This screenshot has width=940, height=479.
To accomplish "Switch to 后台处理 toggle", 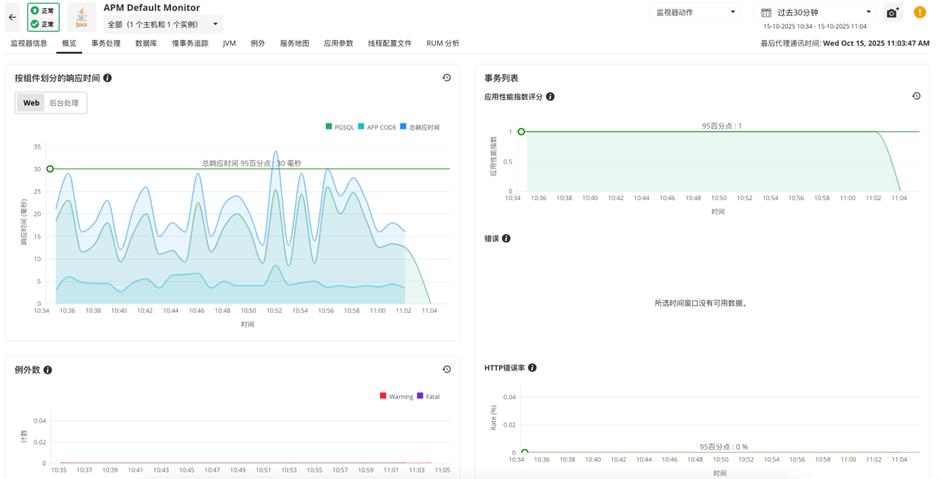I will pyautogui.click(x=64, y=103).
